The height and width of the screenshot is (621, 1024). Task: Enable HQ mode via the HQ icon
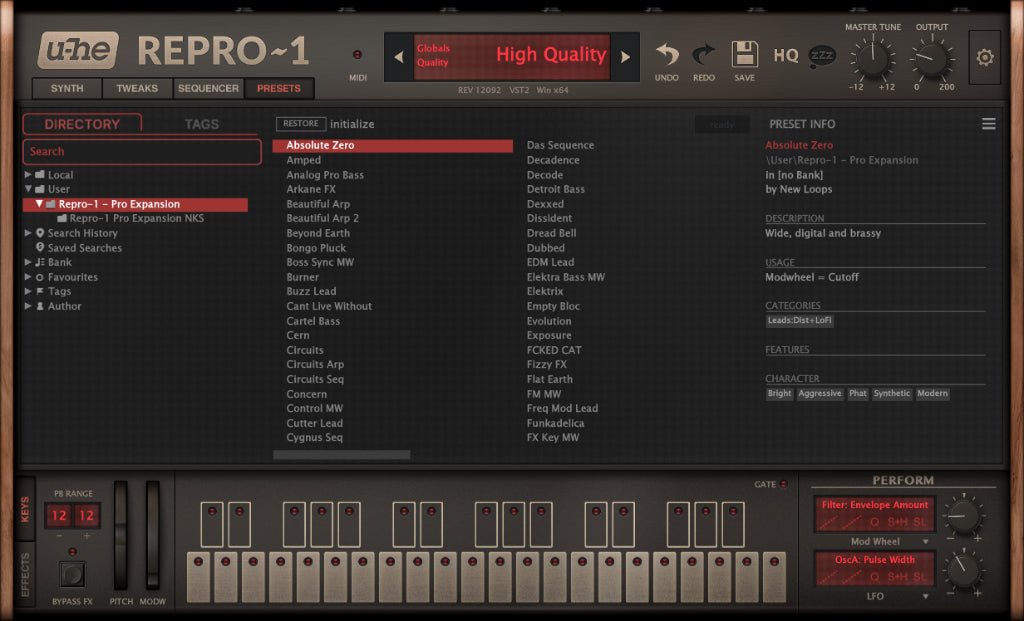tap(785, 57)
